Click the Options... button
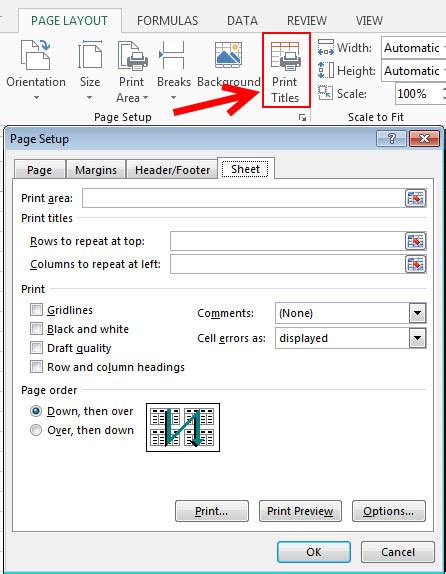 coord(389,511)
